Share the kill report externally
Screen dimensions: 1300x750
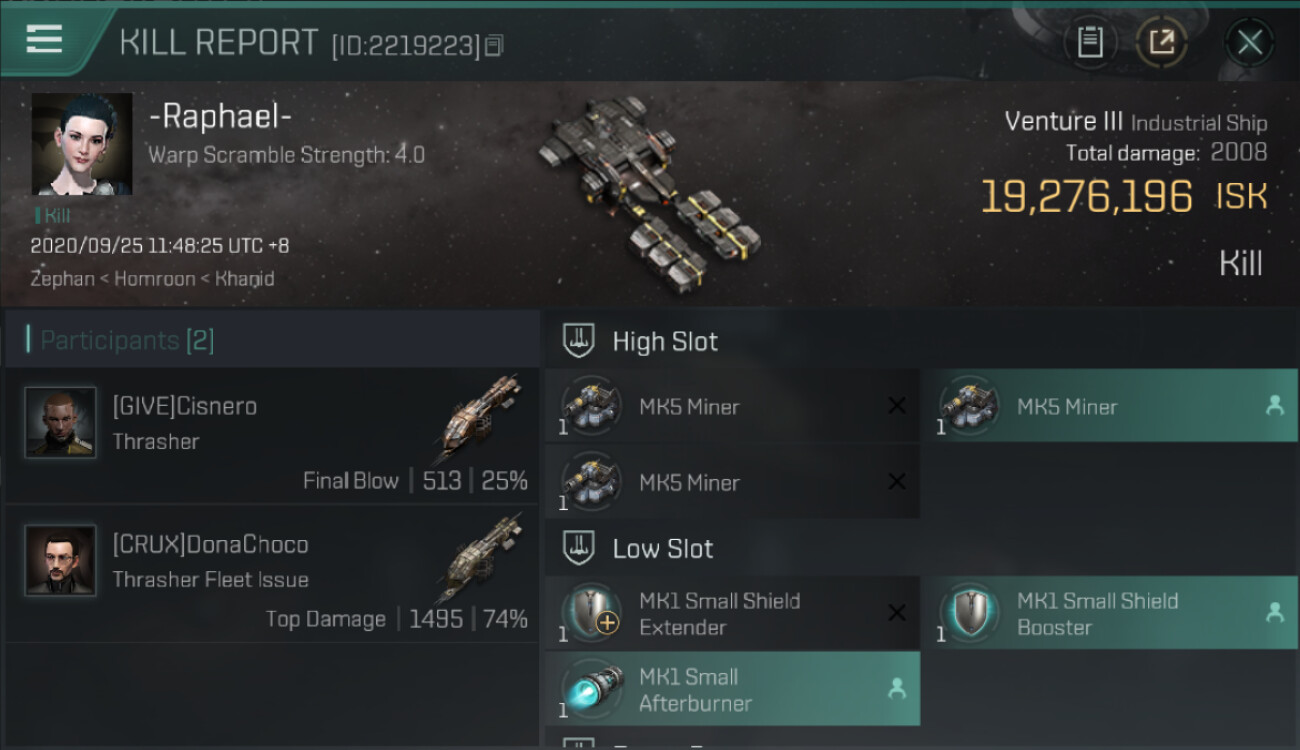(x=1161, y=42)
